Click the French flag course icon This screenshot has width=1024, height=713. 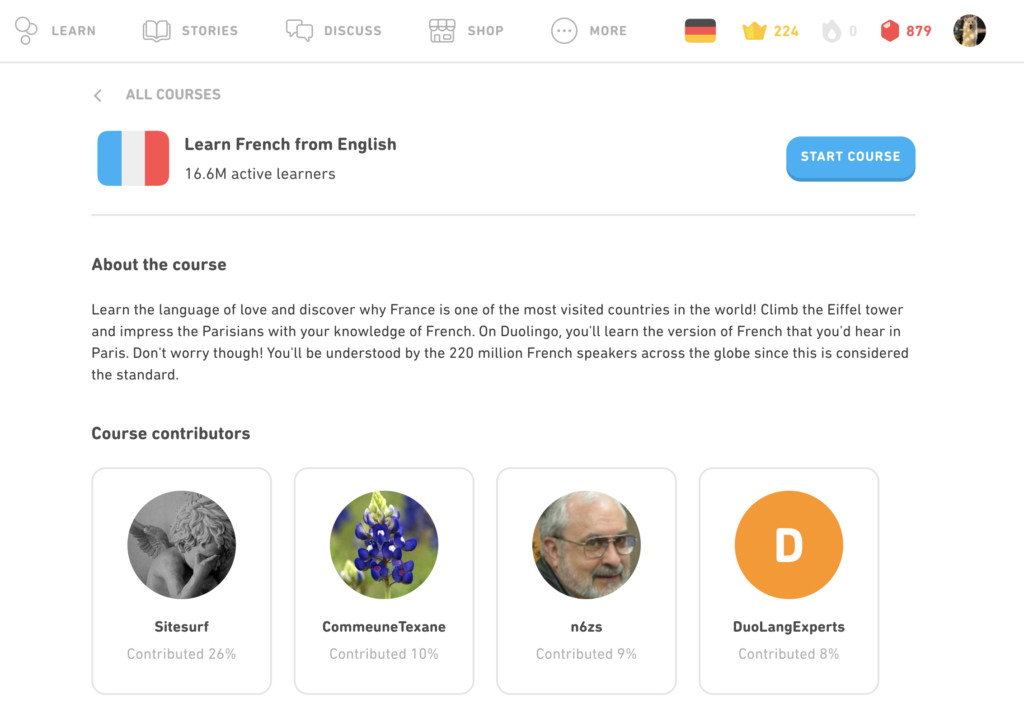click(133, 159)
